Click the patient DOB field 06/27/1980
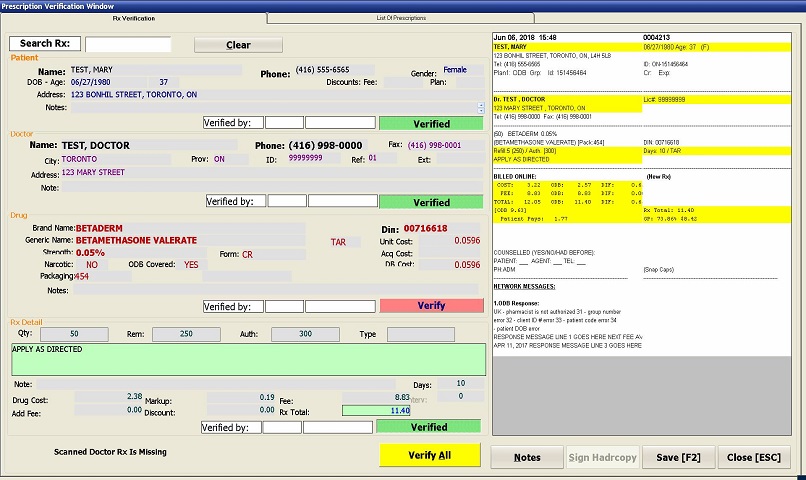Viewport: 806px width, 480px height. pos(108,82)
